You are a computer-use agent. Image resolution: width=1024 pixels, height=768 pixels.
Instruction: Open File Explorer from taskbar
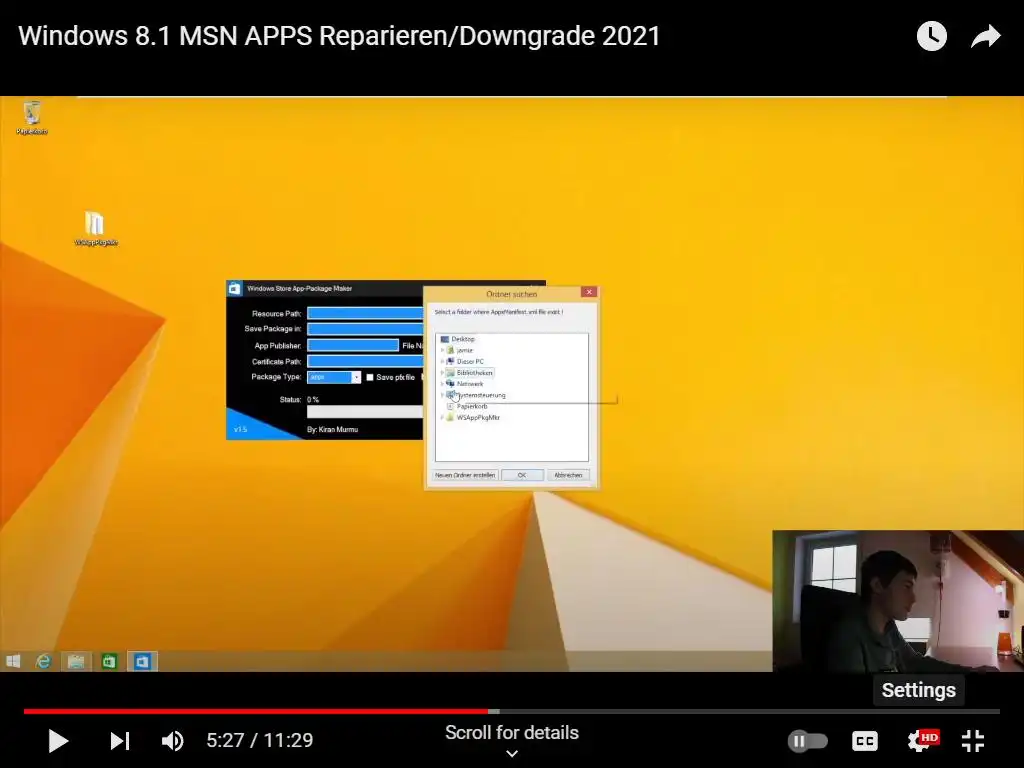tap(76, 662)
